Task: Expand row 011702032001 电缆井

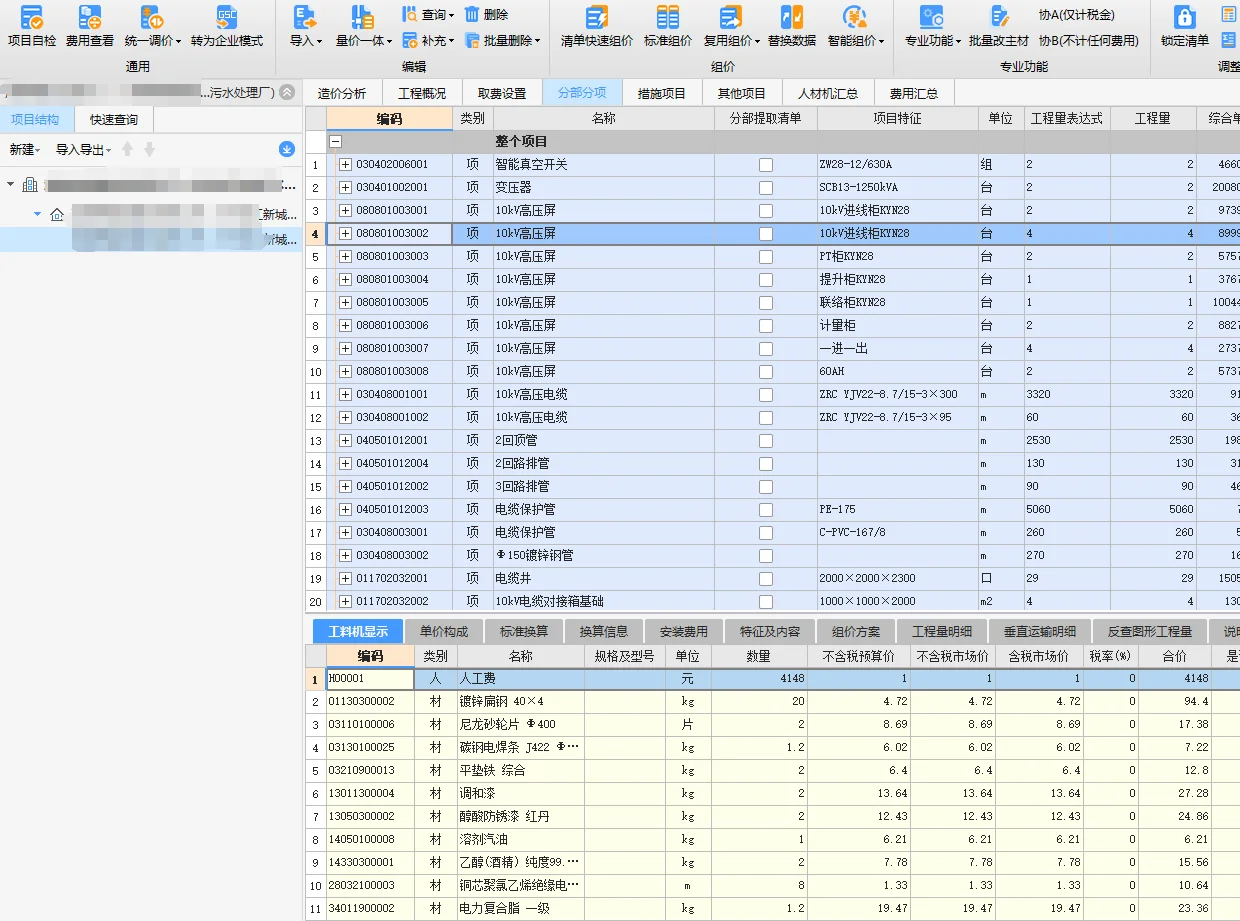Action: pos(346,579)
